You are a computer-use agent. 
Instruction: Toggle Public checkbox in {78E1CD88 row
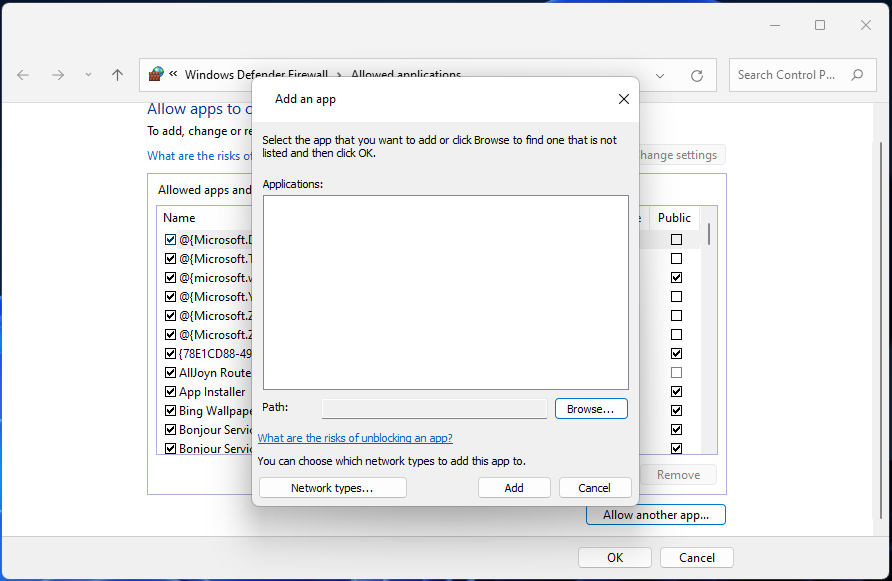676,353
